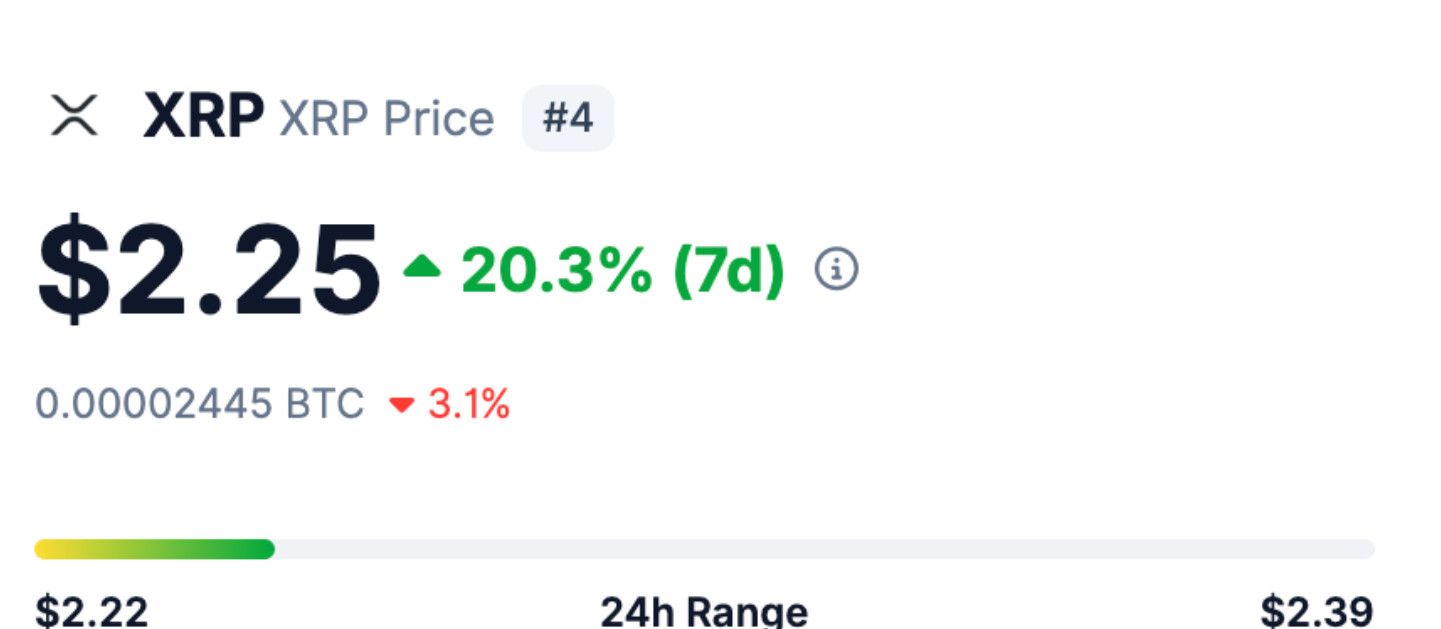Click the 24h Range label

click(x=704, y=609)
